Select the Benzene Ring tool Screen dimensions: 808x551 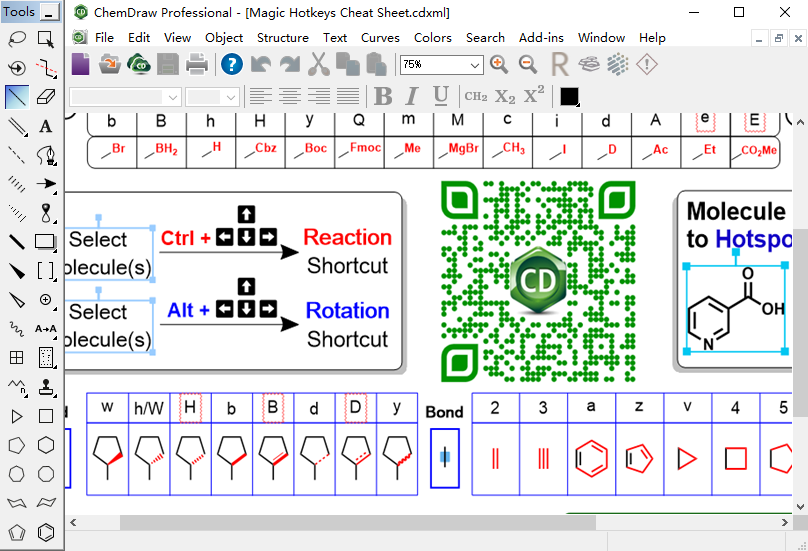pos(46,532)
